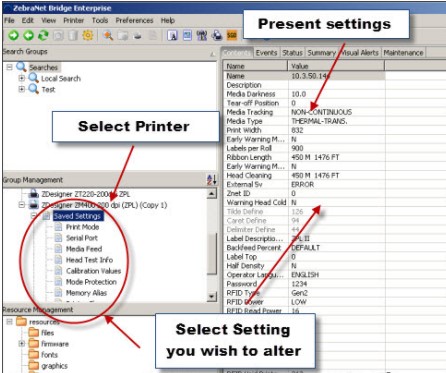The width and height of the screenshot is (446, 373).
Task: Select the ZDesigner ZT220 printer
Action: [x=85, y=194]
